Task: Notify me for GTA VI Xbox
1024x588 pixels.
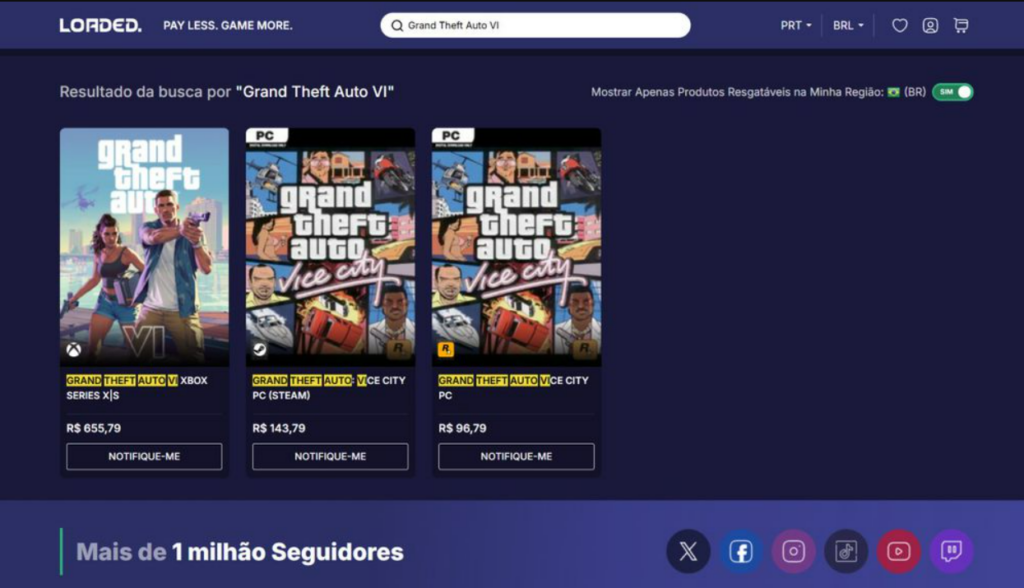Action: click(144, 457)
